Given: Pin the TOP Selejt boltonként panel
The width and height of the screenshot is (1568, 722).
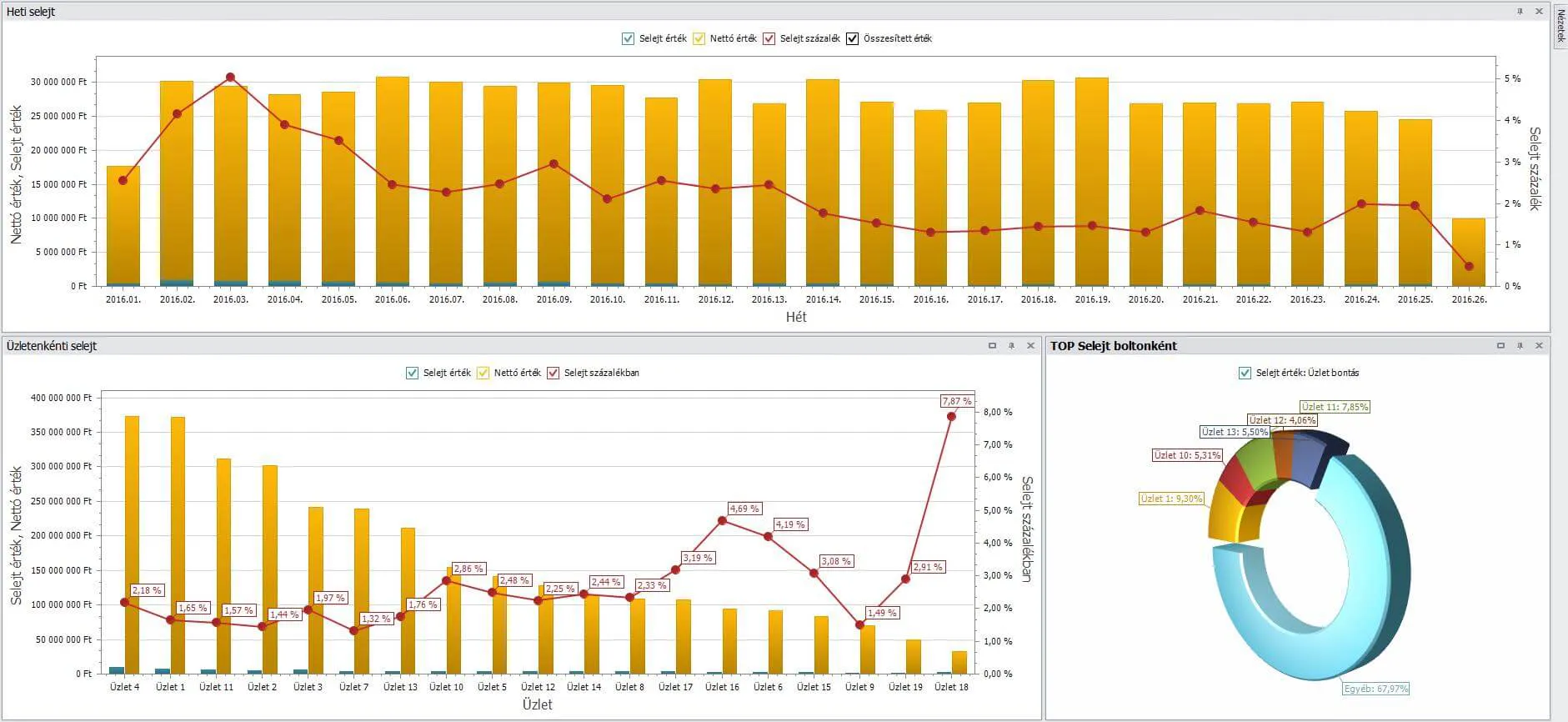Looking at the screenshot, I should pos(1520,346).
